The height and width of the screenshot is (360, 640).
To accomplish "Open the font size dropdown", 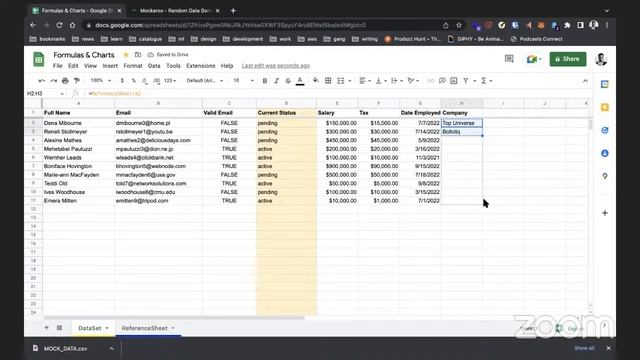I will point(243,81).
